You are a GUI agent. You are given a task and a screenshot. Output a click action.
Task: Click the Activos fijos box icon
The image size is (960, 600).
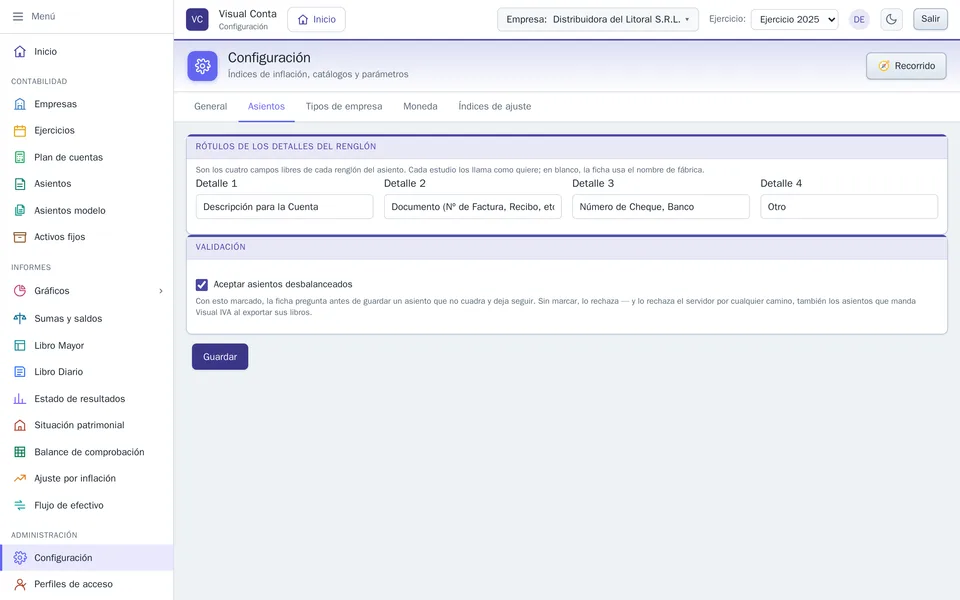tap(20, 237)
